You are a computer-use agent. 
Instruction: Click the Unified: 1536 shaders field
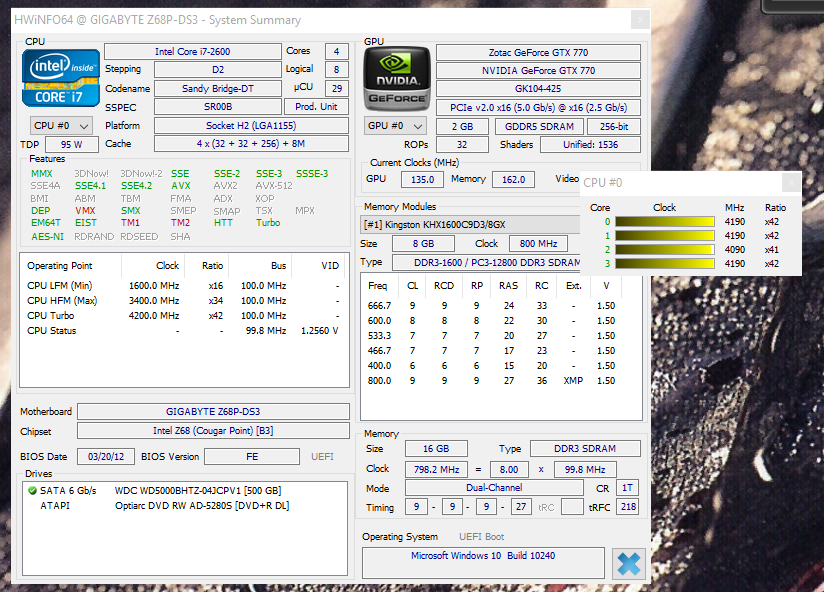(591, 144)
